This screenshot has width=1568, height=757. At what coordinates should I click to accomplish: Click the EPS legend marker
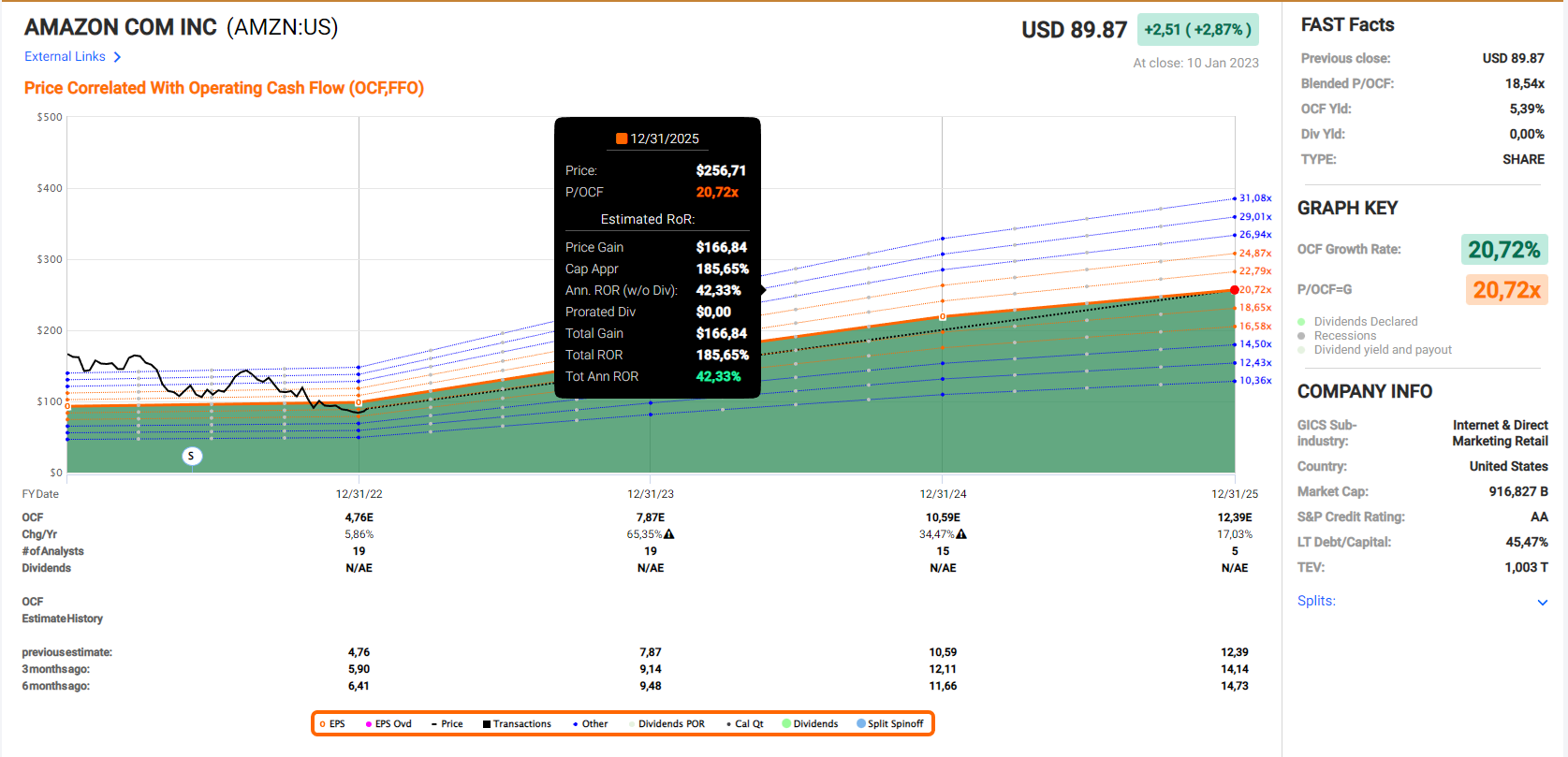pyautogui.click(x=323, y=724)
